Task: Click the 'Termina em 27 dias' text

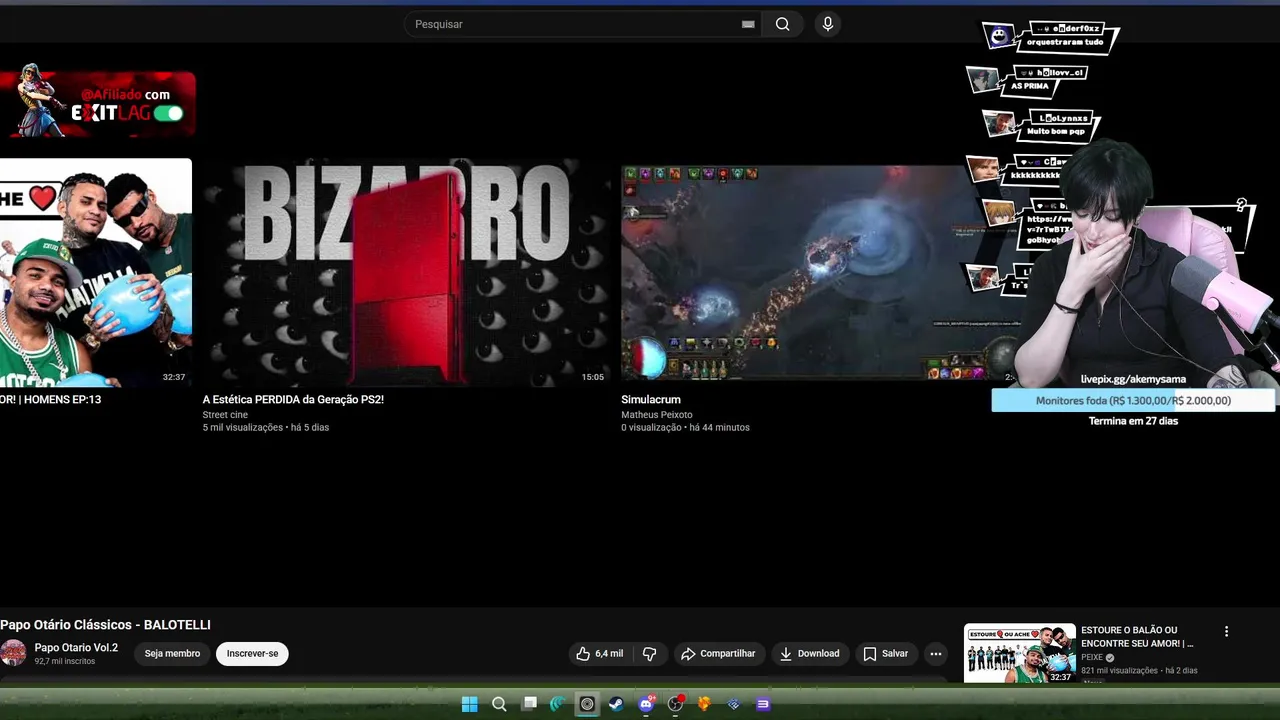Action: pyautogui.click(x=1133, y=421)
